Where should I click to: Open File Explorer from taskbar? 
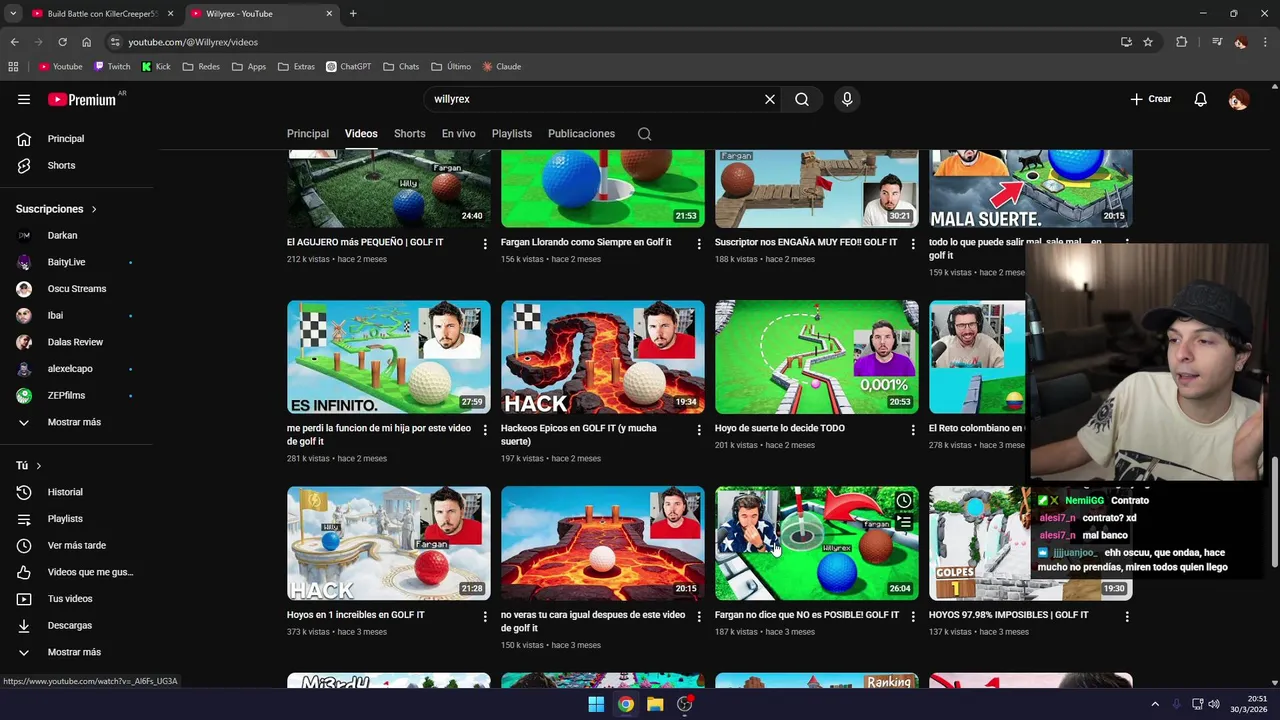[x=655, y=704]
